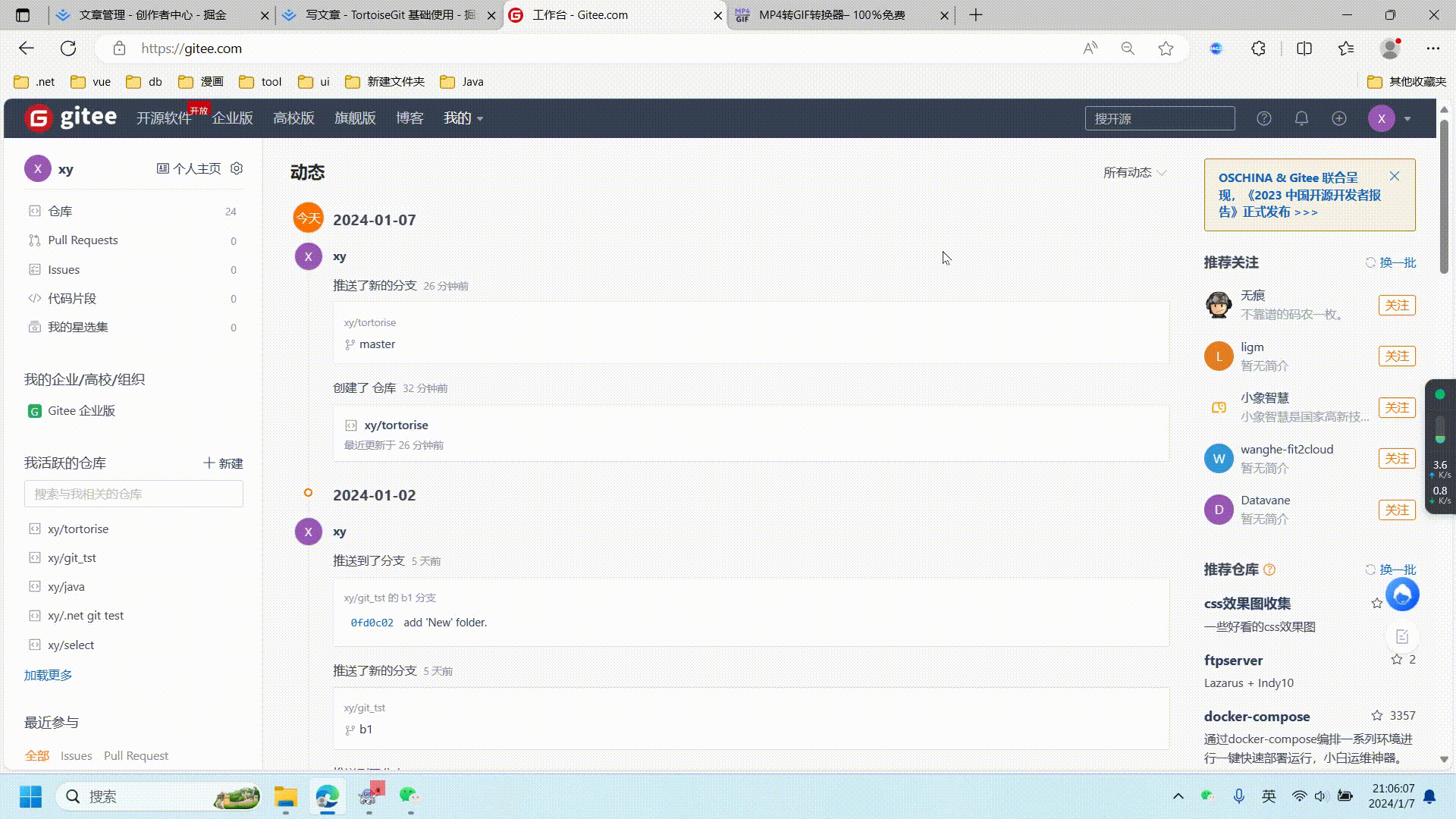This screenshot has height=819, width=1456.
Task: Open 我的星选集 in the sidebar
Action: pos(133,328)
